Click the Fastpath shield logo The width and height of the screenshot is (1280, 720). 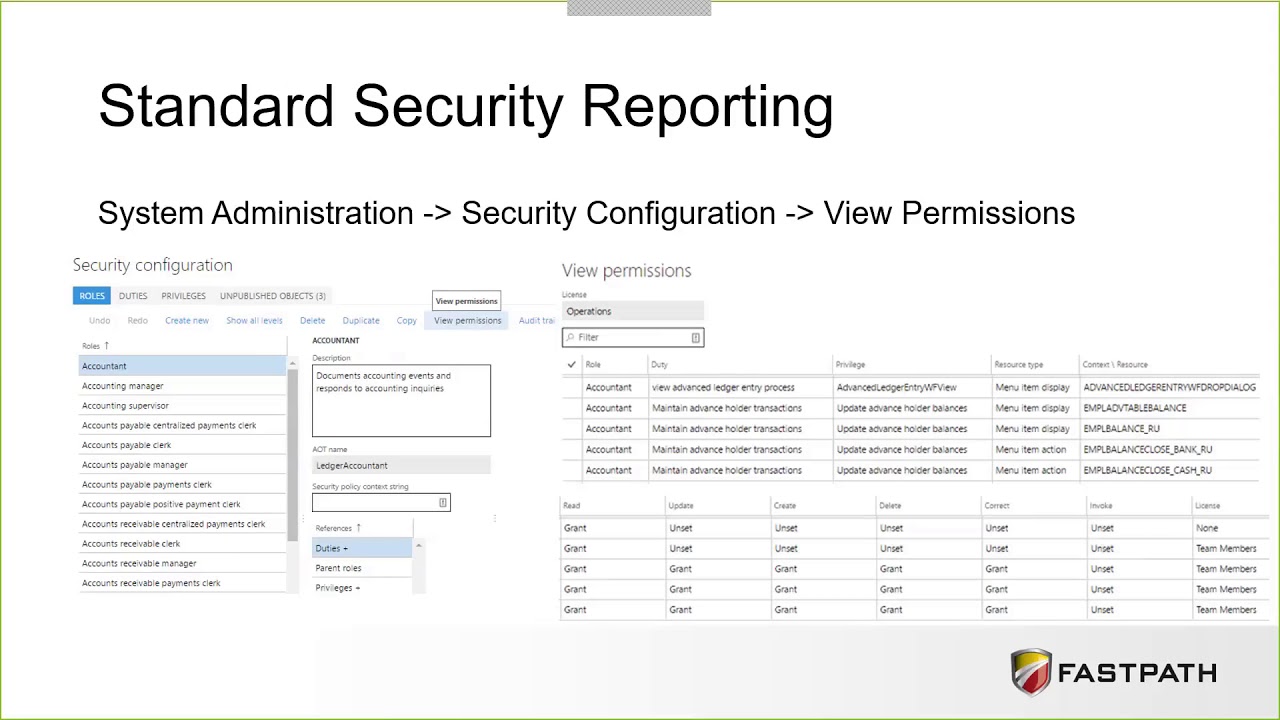(1030, 672)
